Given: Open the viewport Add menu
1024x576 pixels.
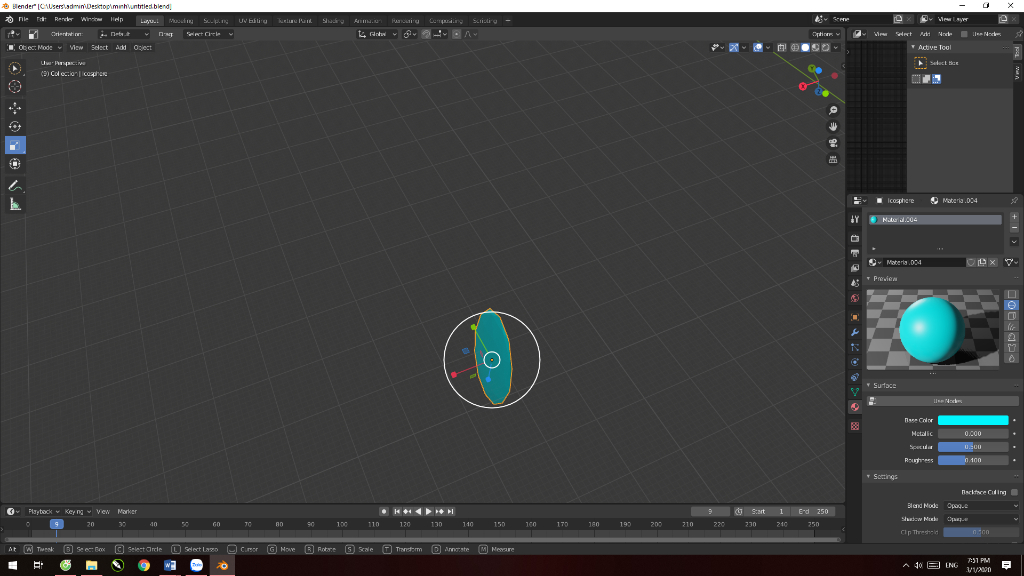Looking at the screenshot, I should 121,48.
